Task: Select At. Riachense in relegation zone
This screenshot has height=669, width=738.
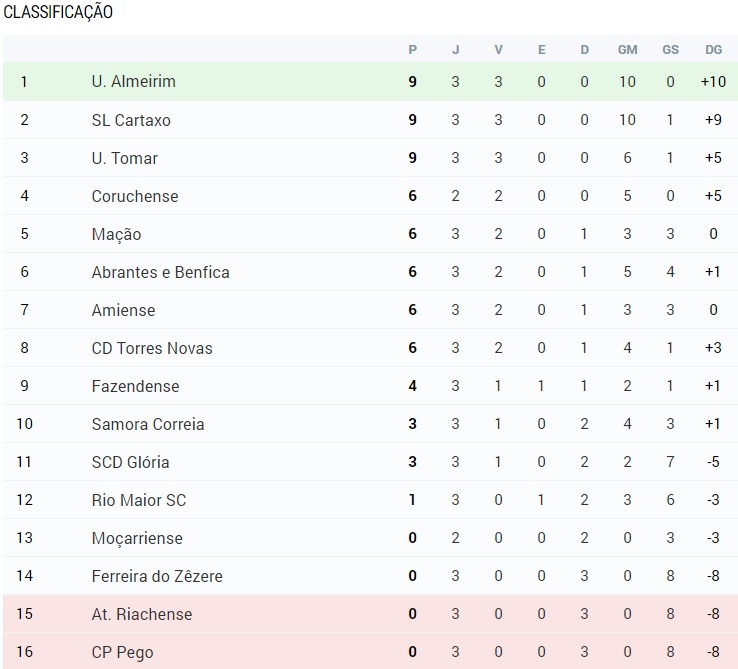Action: [x=142, y=614]
